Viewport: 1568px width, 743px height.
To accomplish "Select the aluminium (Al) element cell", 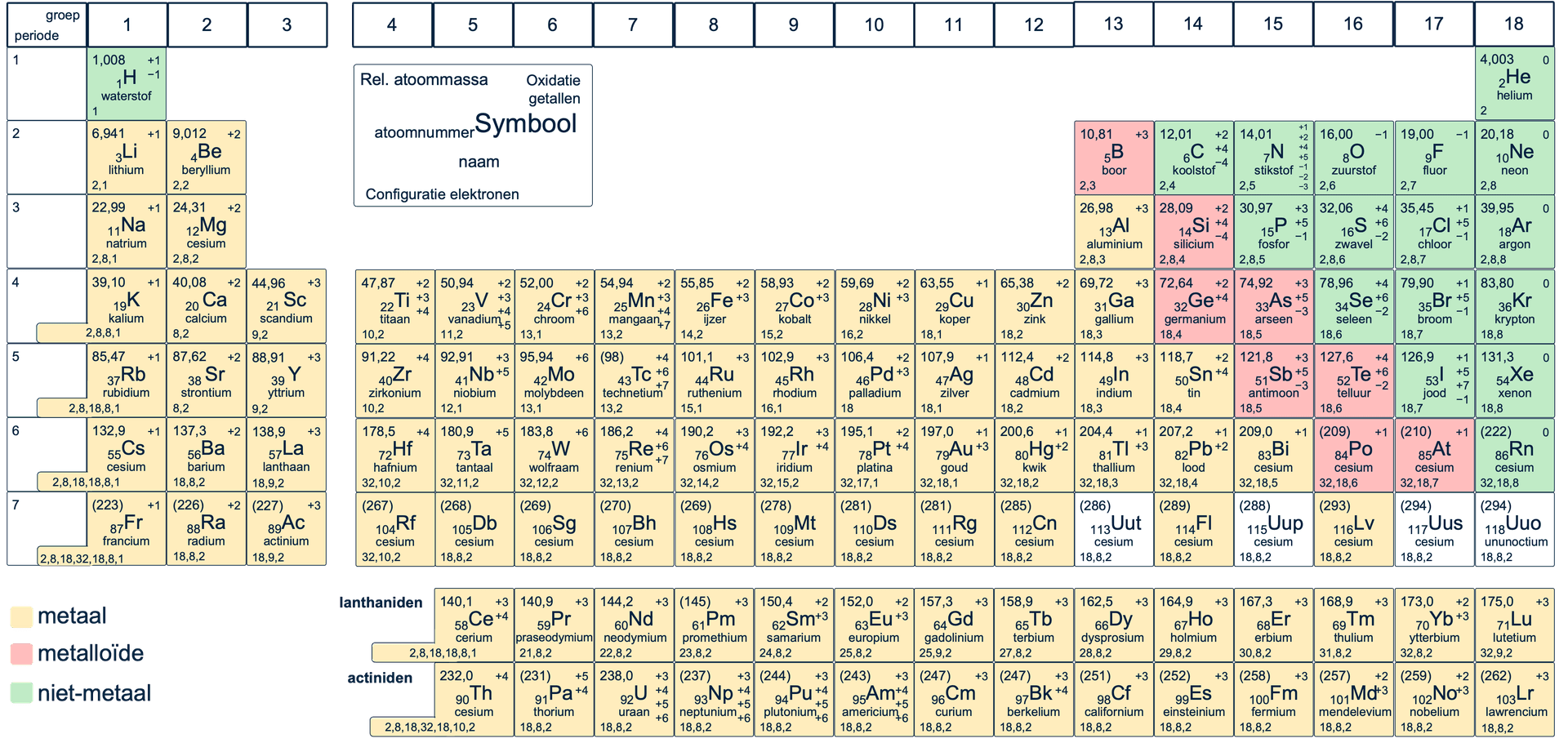I will coord(1114,232).
